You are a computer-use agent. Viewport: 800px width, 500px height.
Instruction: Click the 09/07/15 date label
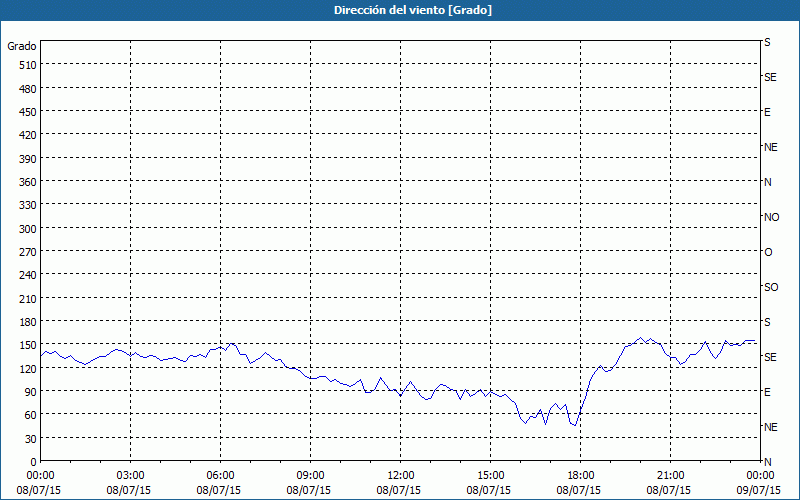[761, 490]
